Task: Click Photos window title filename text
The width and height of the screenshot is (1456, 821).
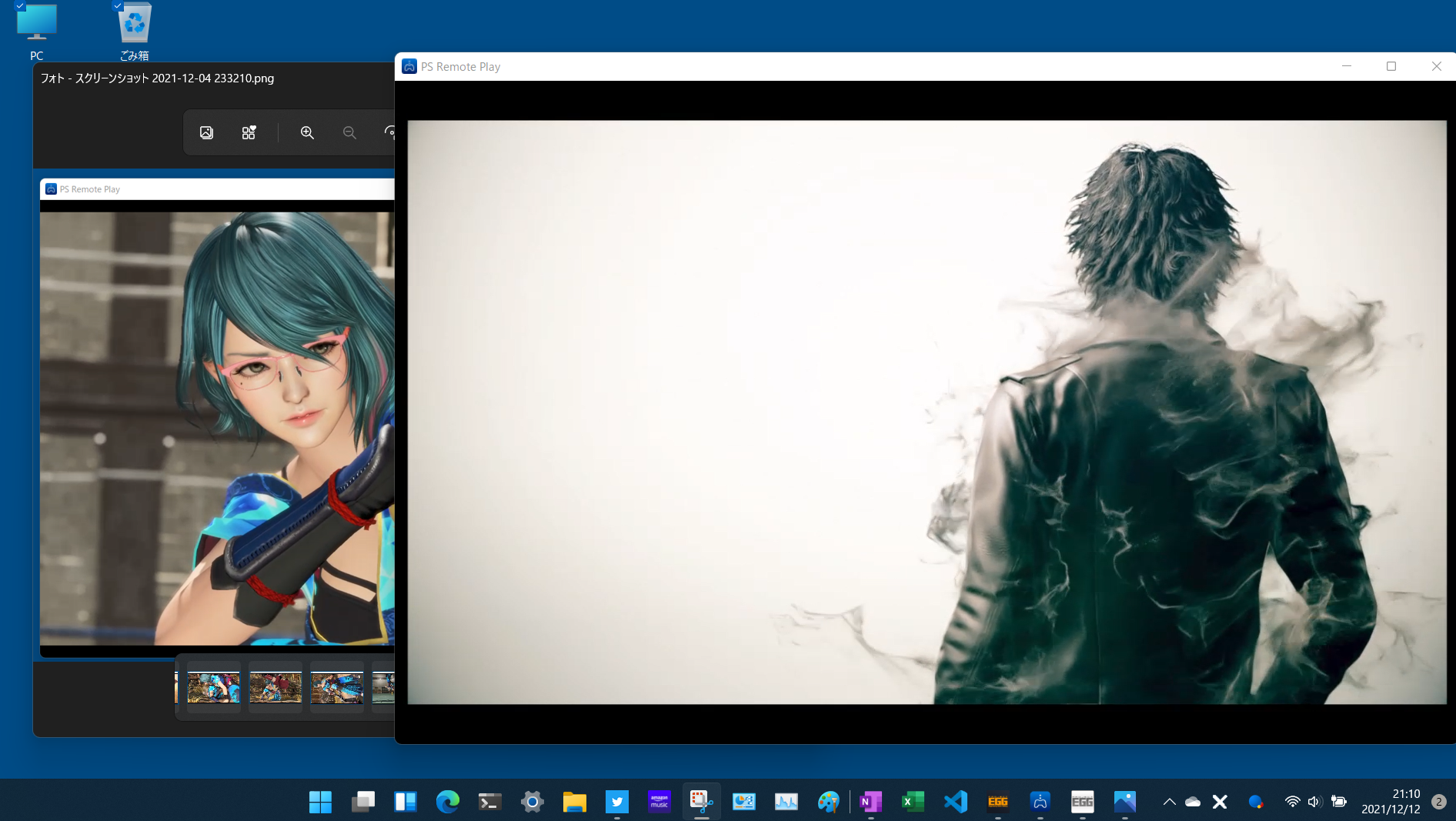Action: click(x=157, y=78)
